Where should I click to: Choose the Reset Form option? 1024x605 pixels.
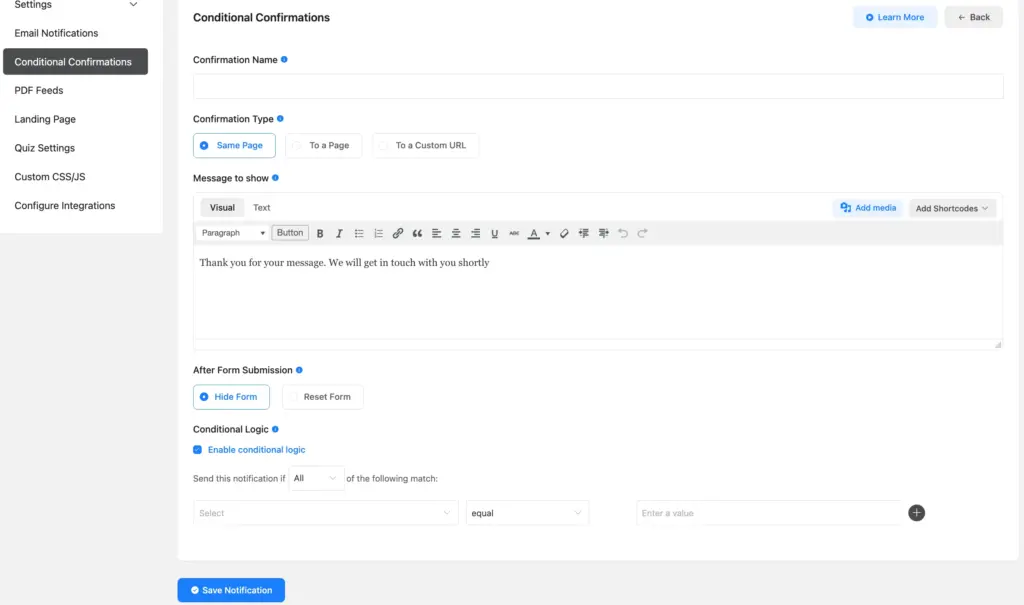323,397
